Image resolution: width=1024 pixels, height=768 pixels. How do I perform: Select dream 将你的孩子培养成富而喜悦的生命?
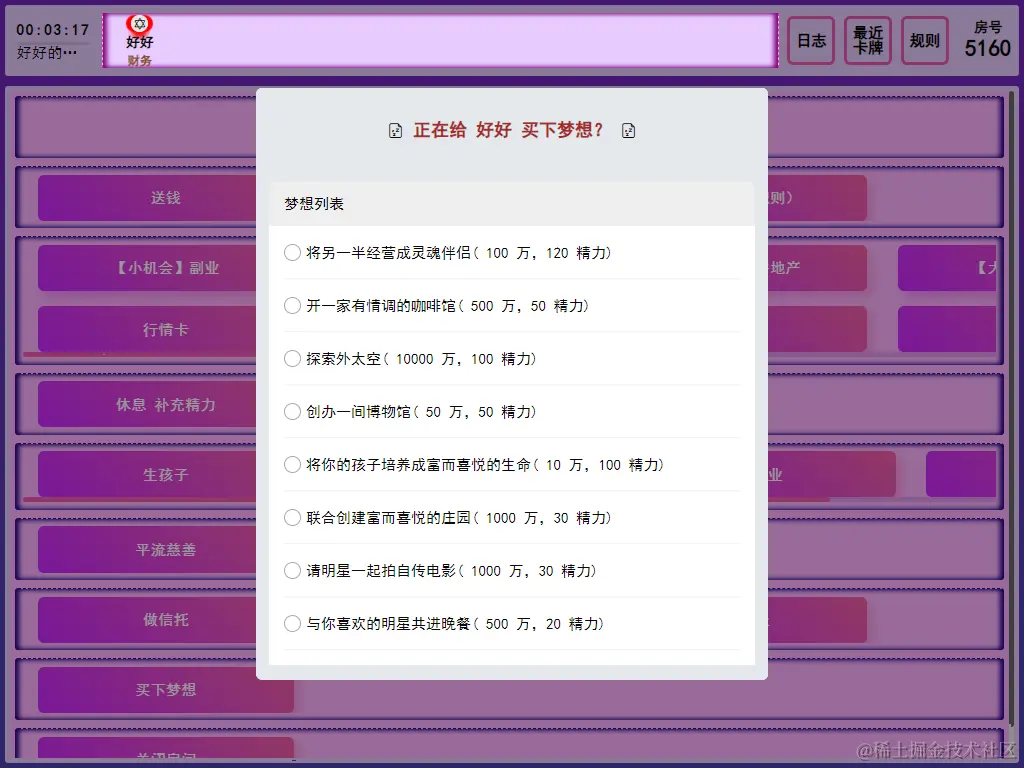click(x=292, y=464)
